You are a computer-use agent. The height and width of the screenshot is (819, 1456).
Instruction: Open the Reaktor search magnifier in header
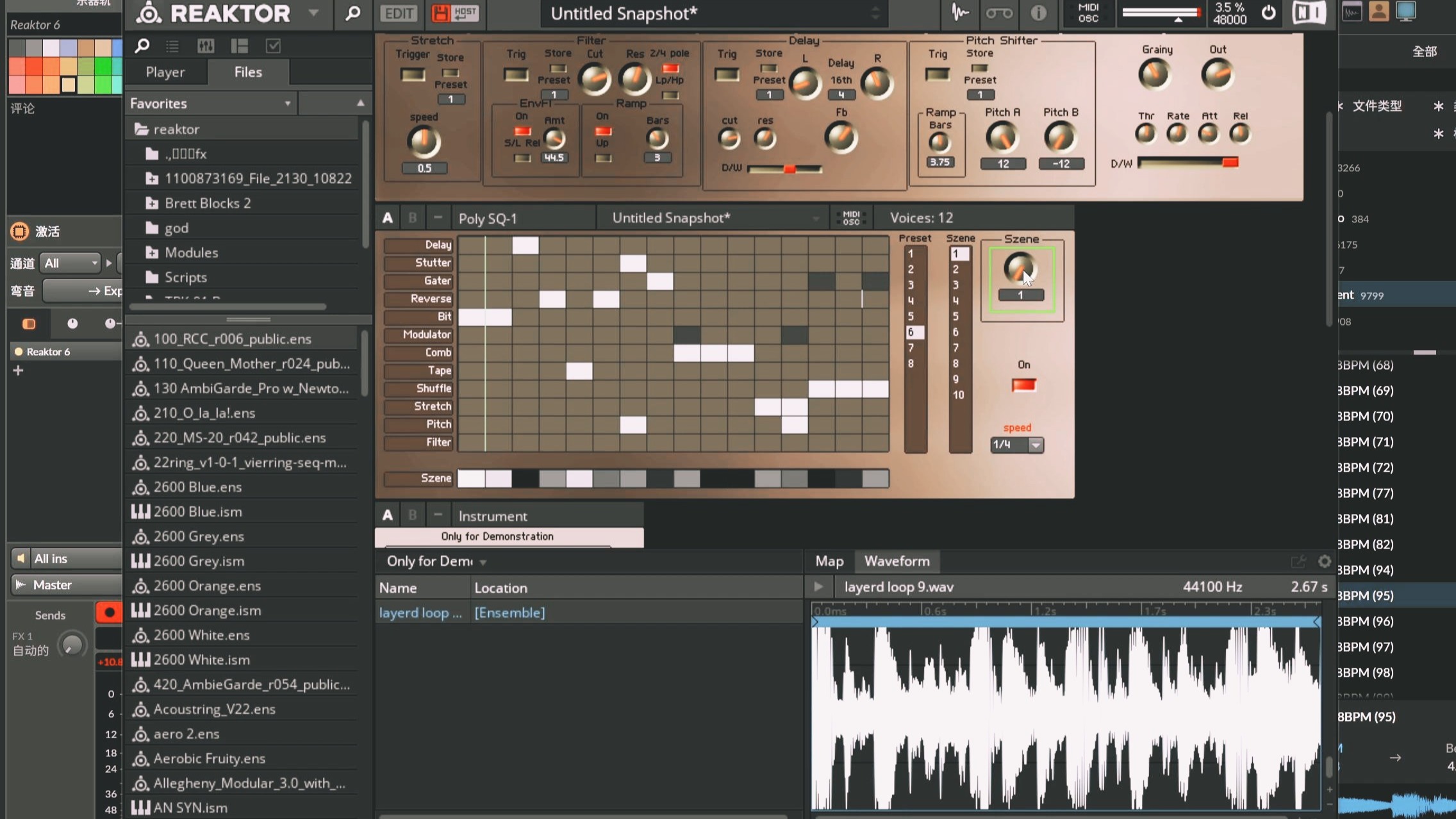[352, 13]
